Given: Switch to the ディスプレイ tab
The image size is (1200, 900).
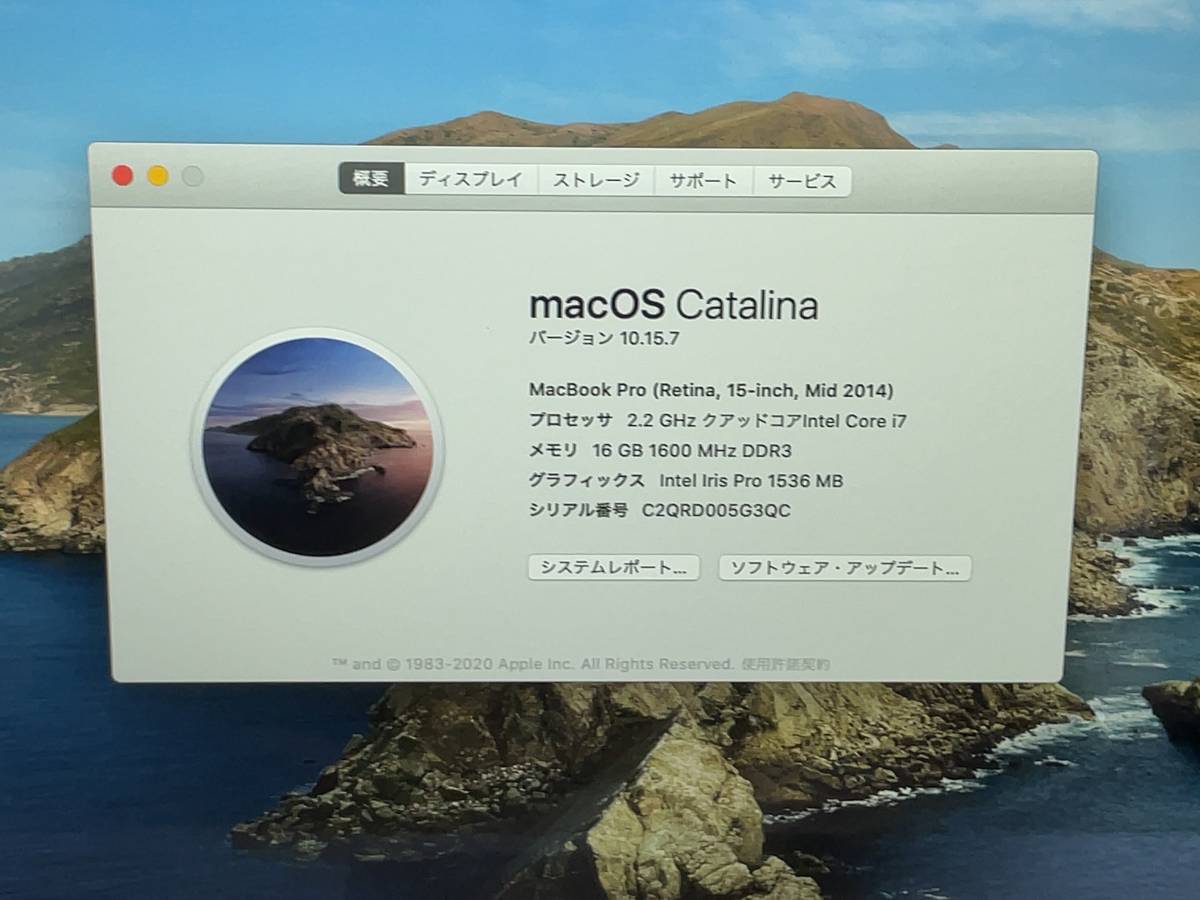Looking at the screenshot, I should [x=471, y=180].
